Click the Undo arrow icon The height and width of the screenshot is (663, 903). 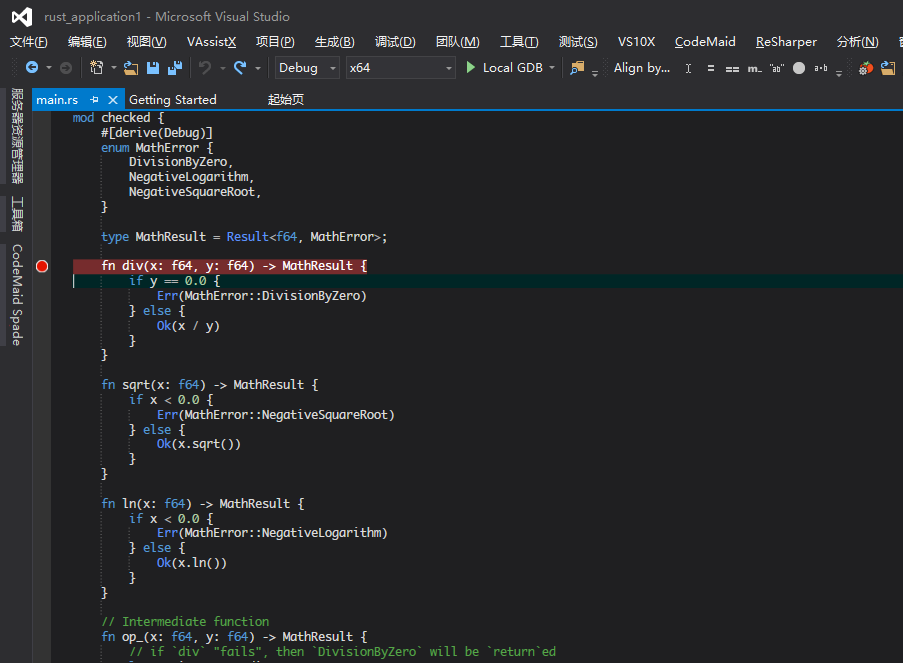coord(205,68)
